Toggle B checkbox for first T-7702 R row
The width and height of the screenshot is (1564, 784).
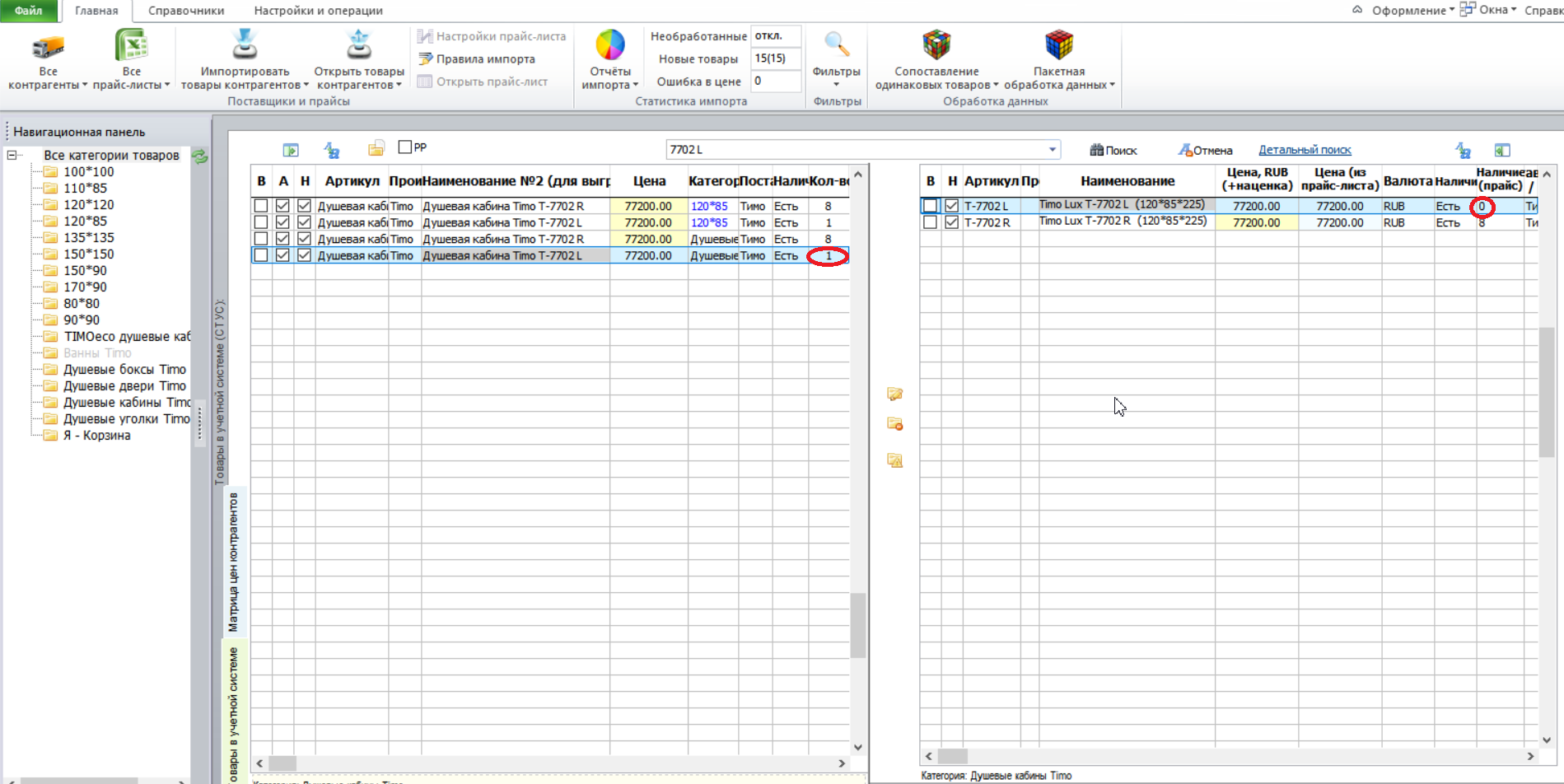coord(261,206)
